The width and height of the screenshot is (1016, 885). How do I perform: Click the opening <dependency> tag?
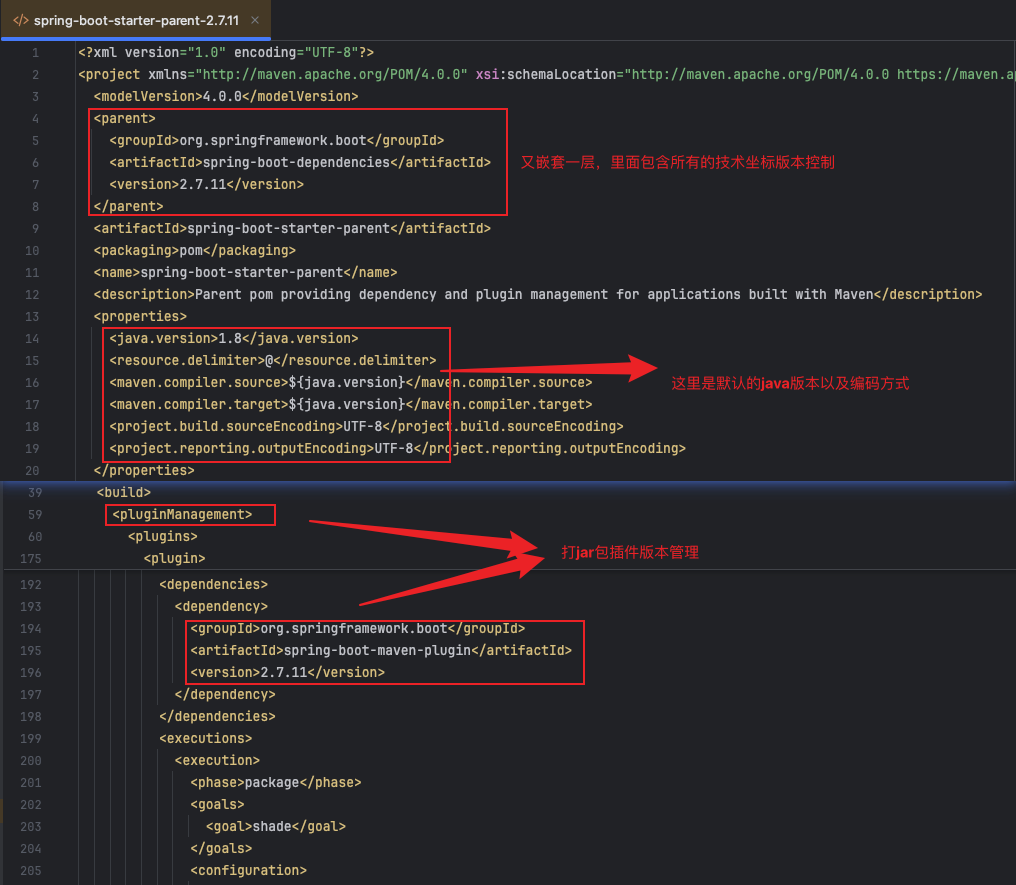tap(221, 606)
